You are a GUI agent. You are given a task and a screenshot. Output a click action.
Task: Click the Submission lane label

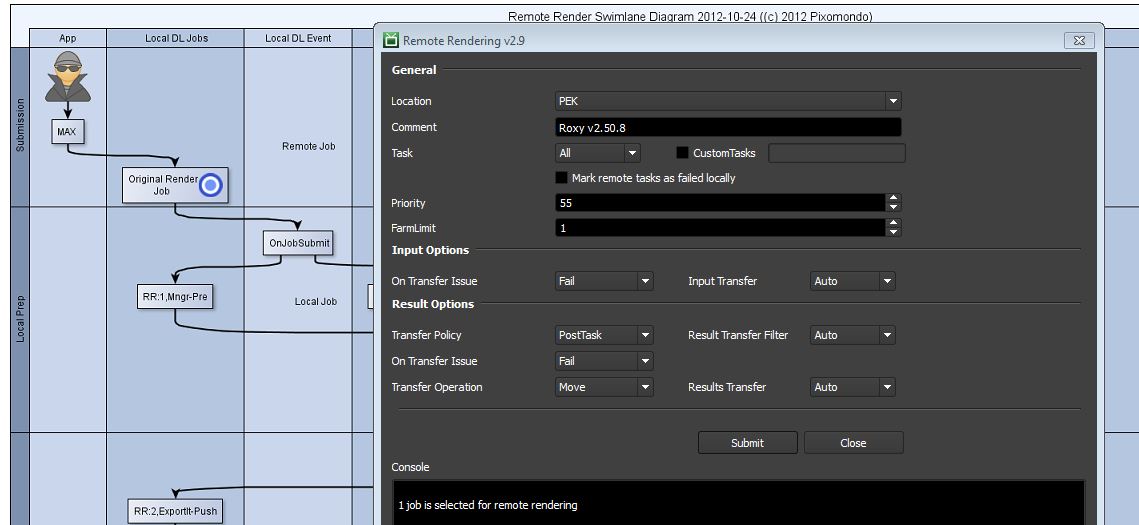pyautogui.click(x=20, y=125)
